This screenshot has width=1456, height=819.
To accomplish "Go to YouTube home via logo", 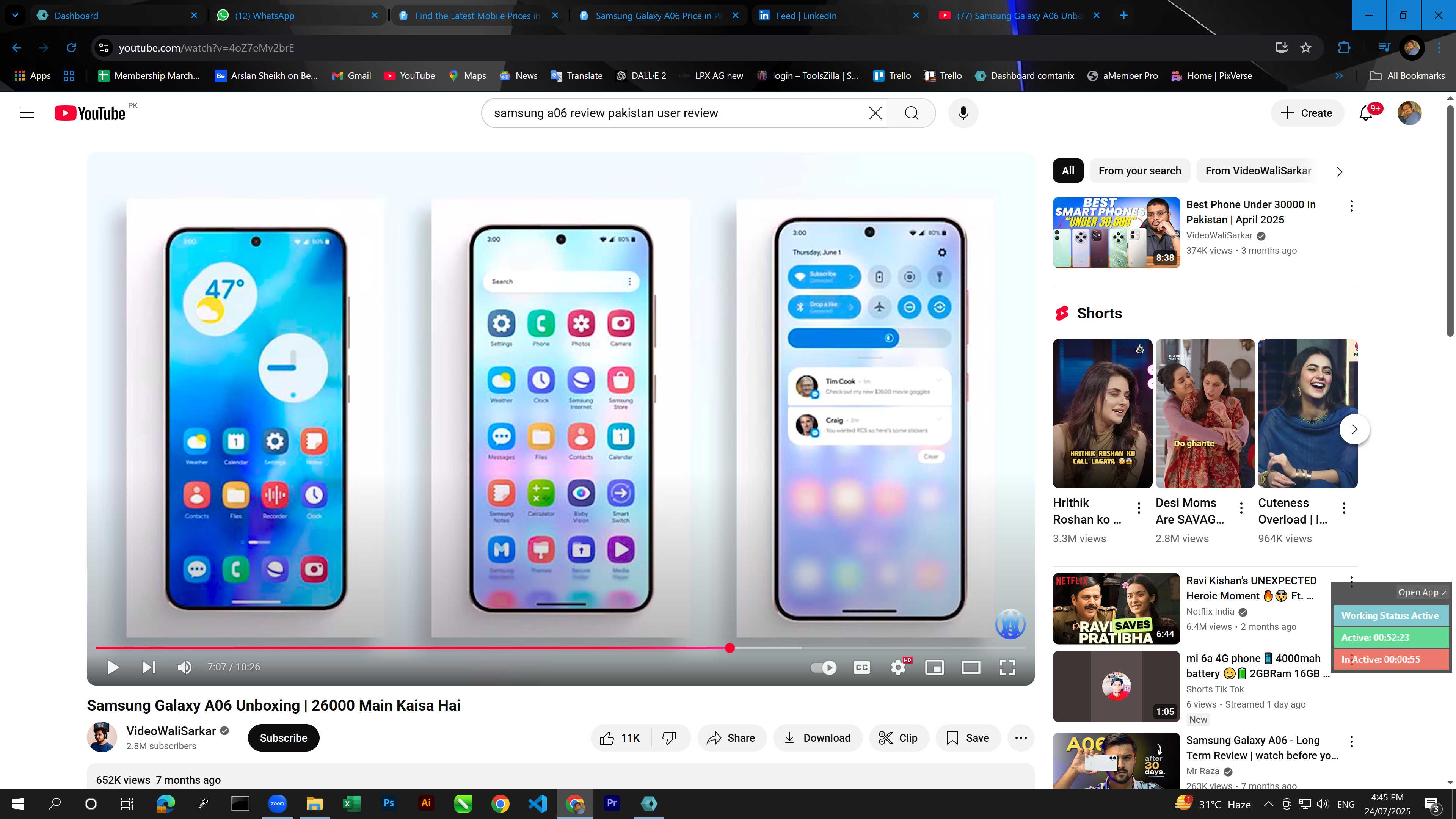I will pyautogui.click(x=90, y=113).
